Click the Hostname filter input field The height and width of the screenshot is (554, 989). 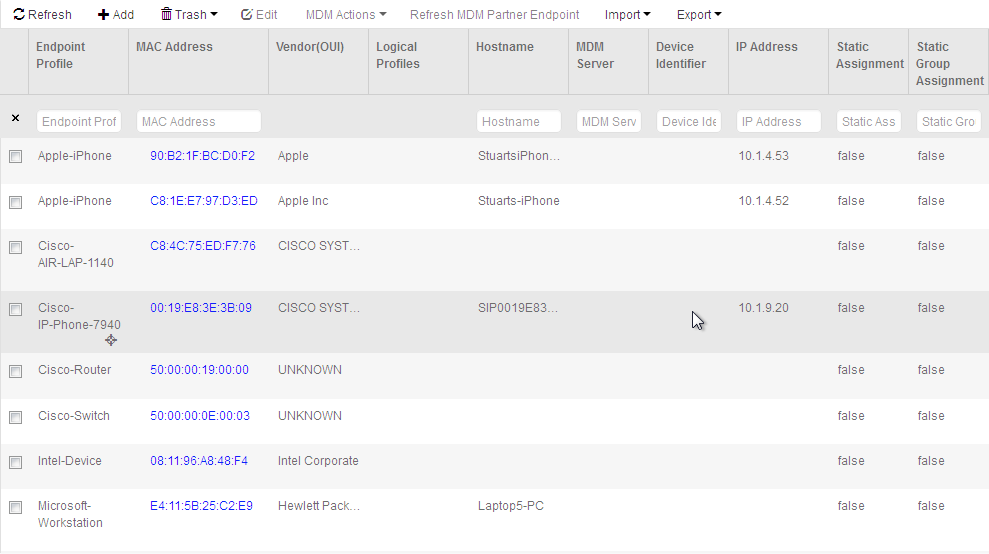click(x=518, y=122)
